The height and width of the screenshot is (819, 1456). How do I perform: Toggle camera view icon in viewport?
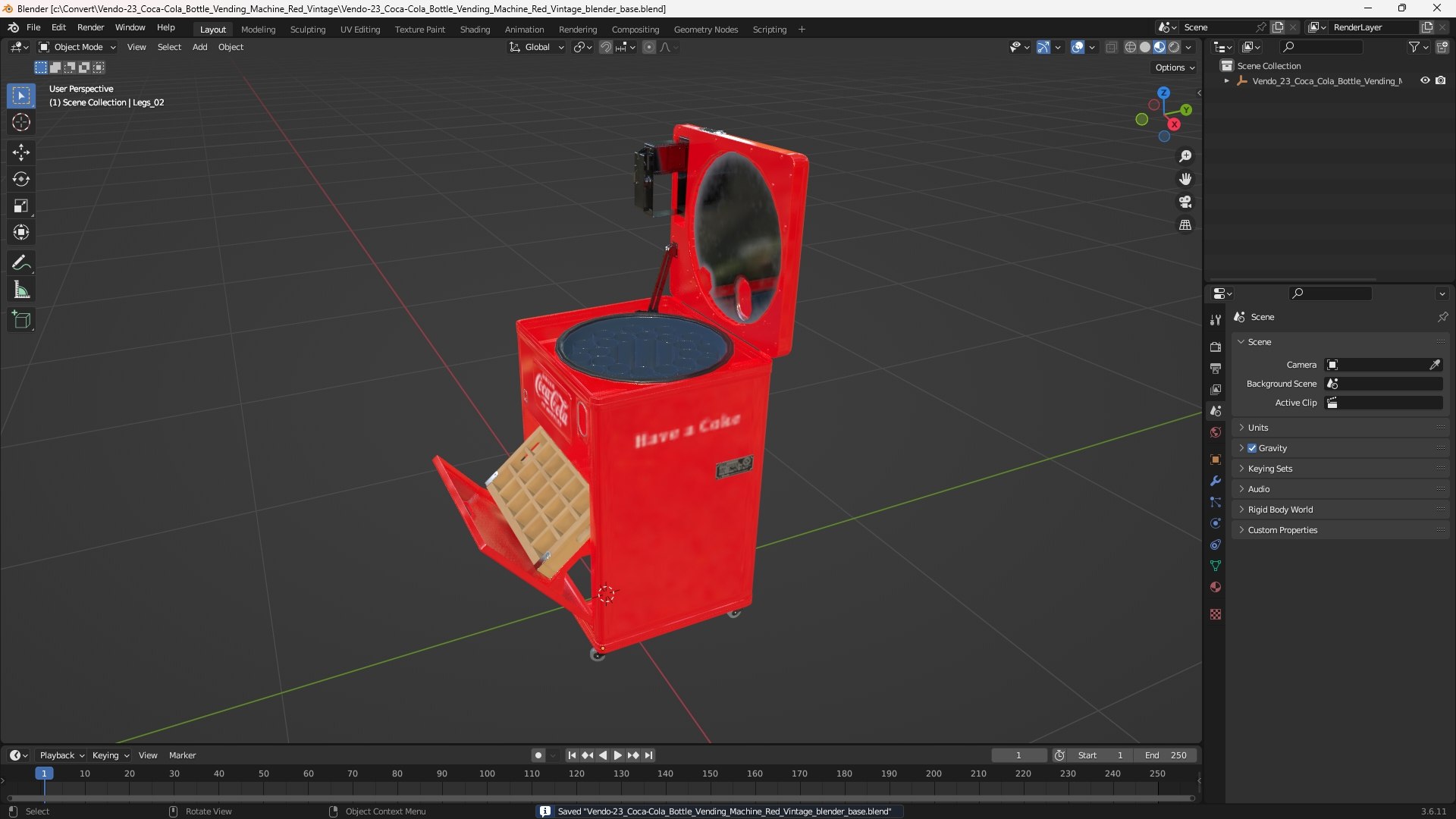[x=1185, y=202]
